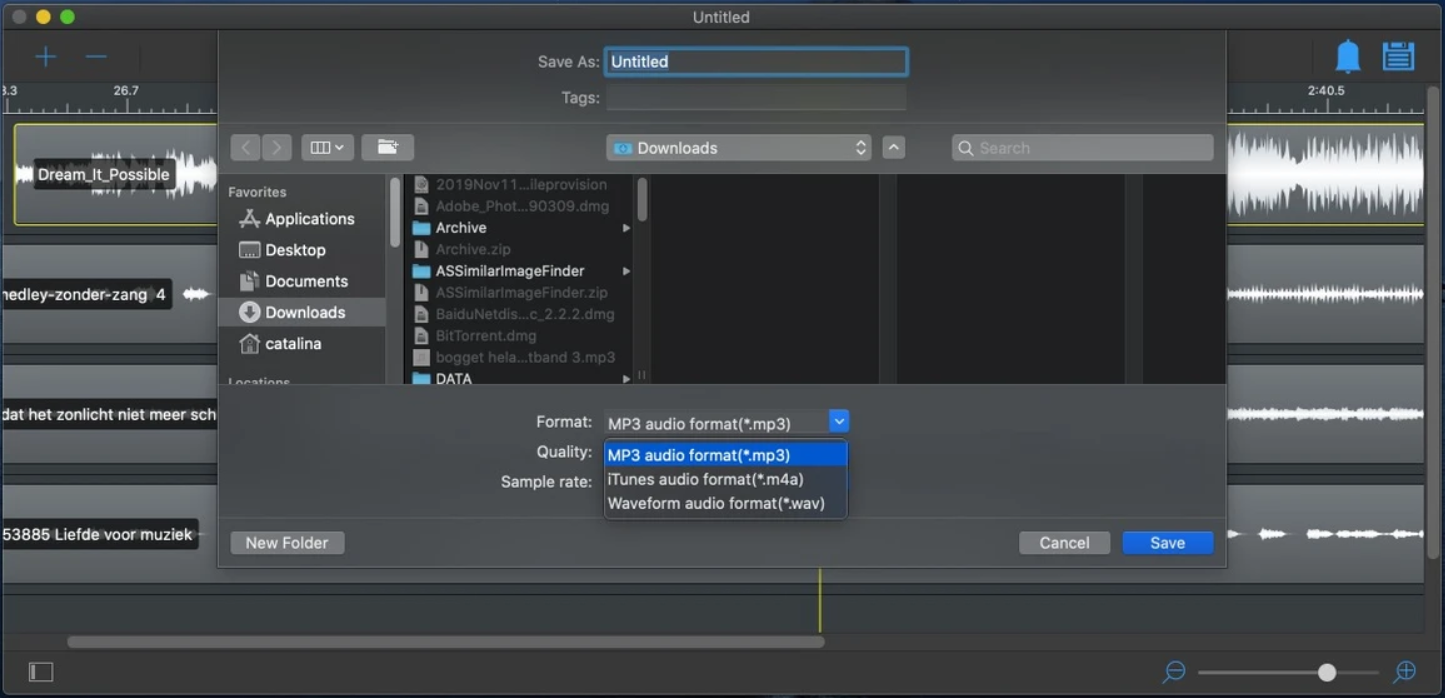Viewport: 1445px width, 698px height.
Task: Click the yellow playhead marker line
Action: (x=820, y=600)
